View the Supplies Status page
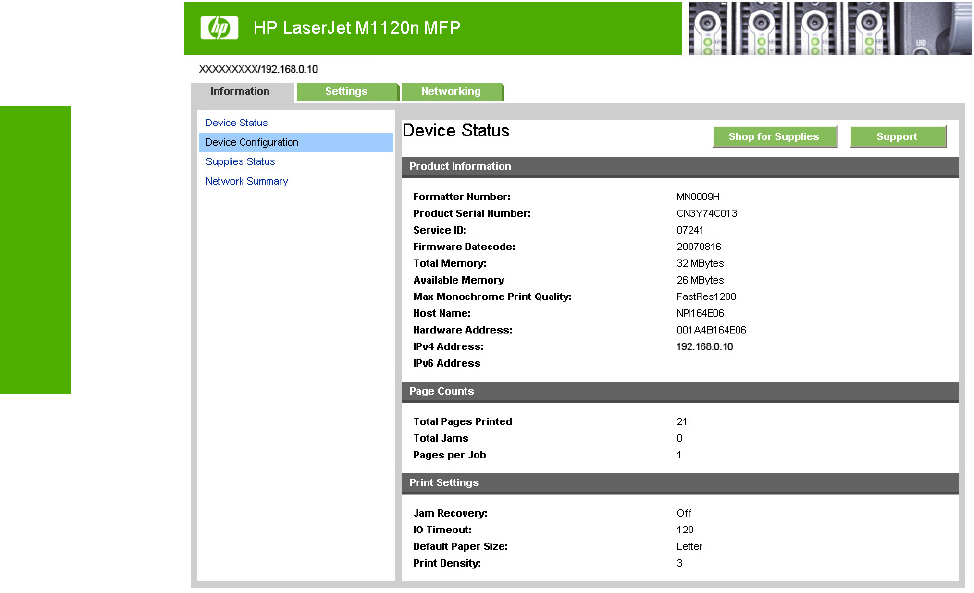 [x=240, y=162]
